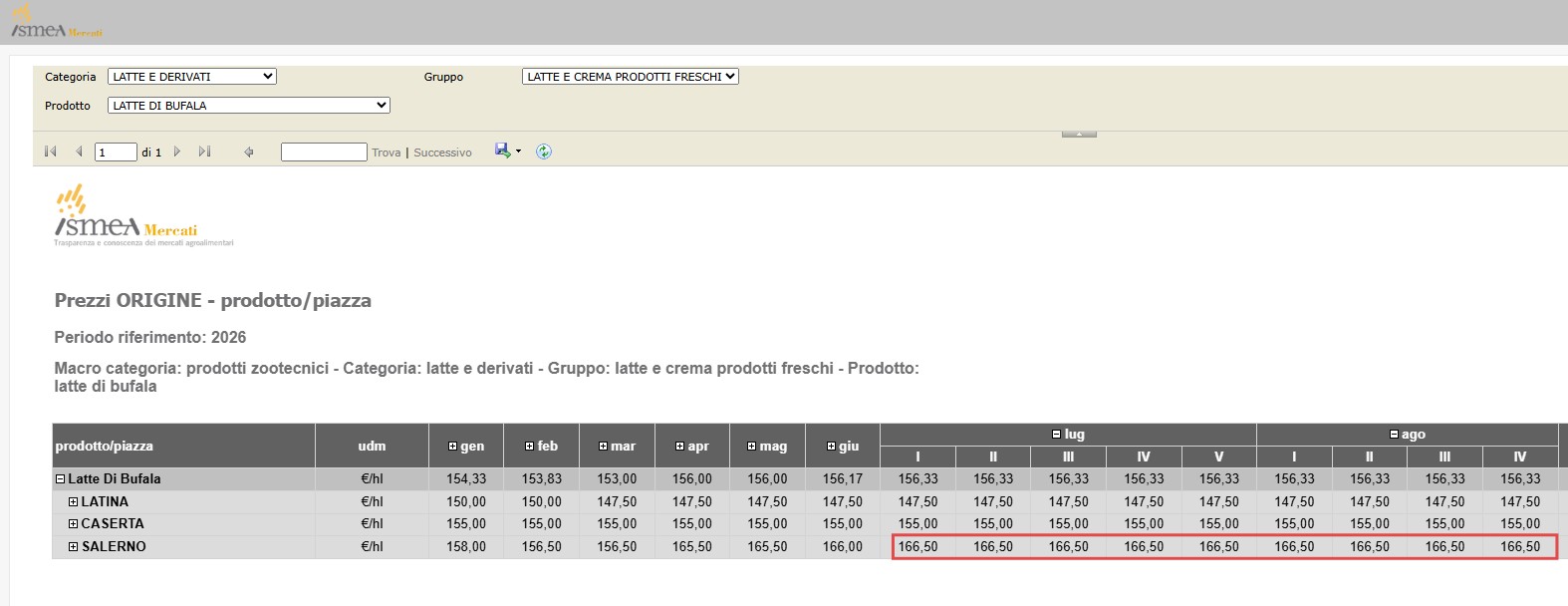This screenshot has width=1568, height=606.
Task: Open the Categoria dropdown
Action: pyautogui.click(x=192, y=77)
